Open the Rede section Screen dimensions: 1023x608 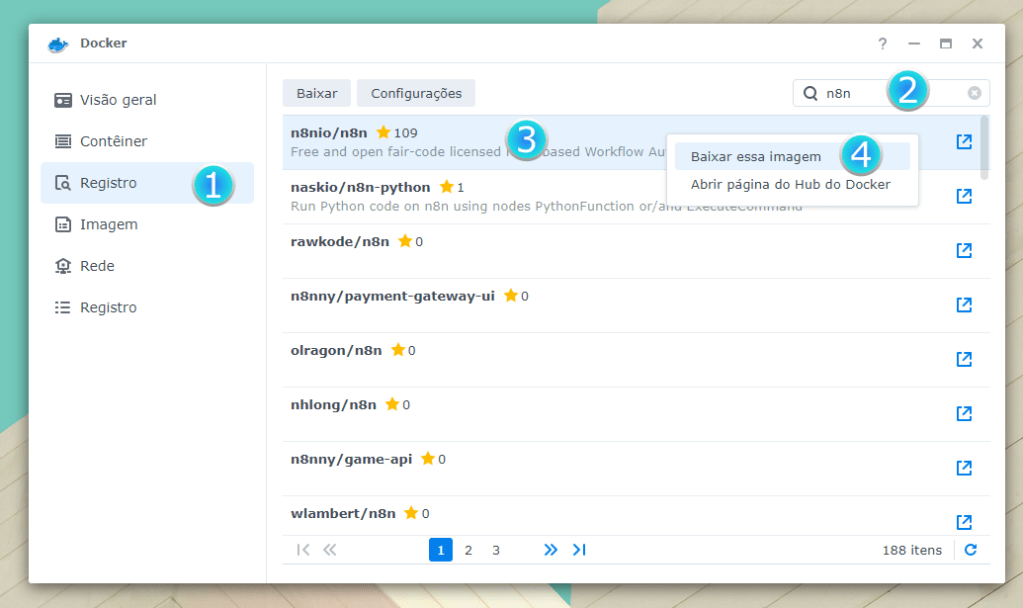(97, 266)
